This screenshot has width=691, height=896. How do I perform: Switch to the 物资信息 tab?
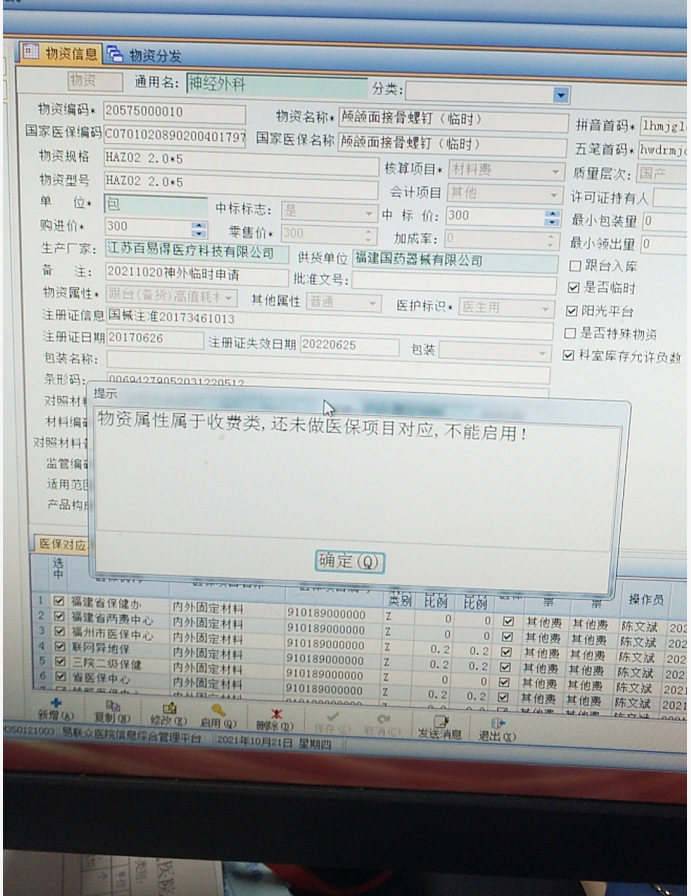(x=60, y=53)
